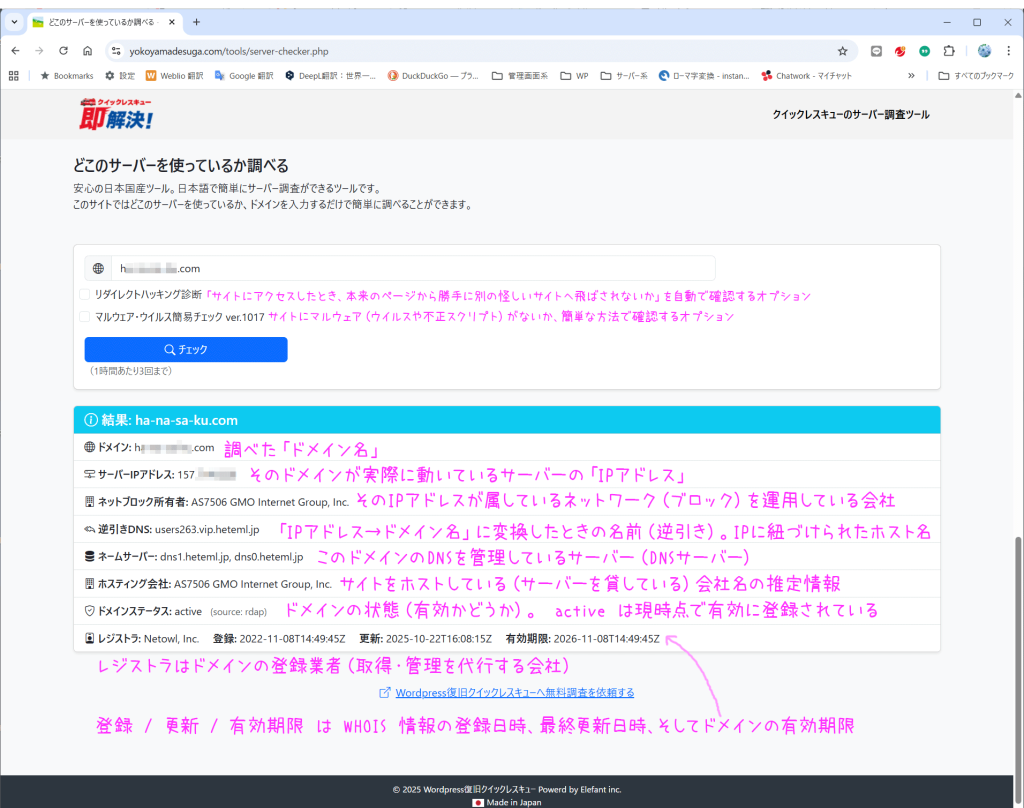This screenshot has width=1024, height=808.
Task: Enable リダイレクトハッキング診断 checkbox
Action: point(85,296)
